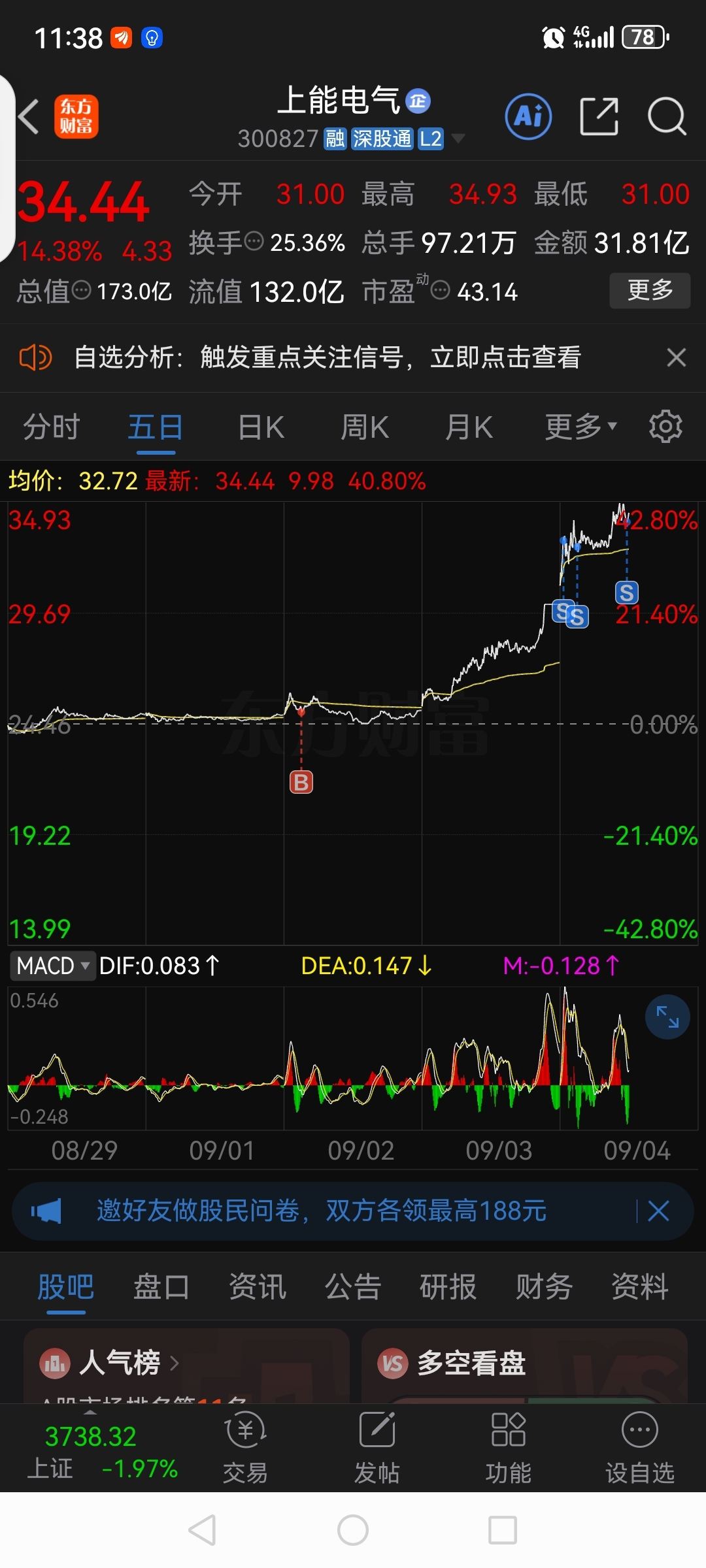This screenshot has width=706, height=1568.
Task: Tap the fullscreen expand chart icon
Action: pyautogui.click(x=667, y=1017)
